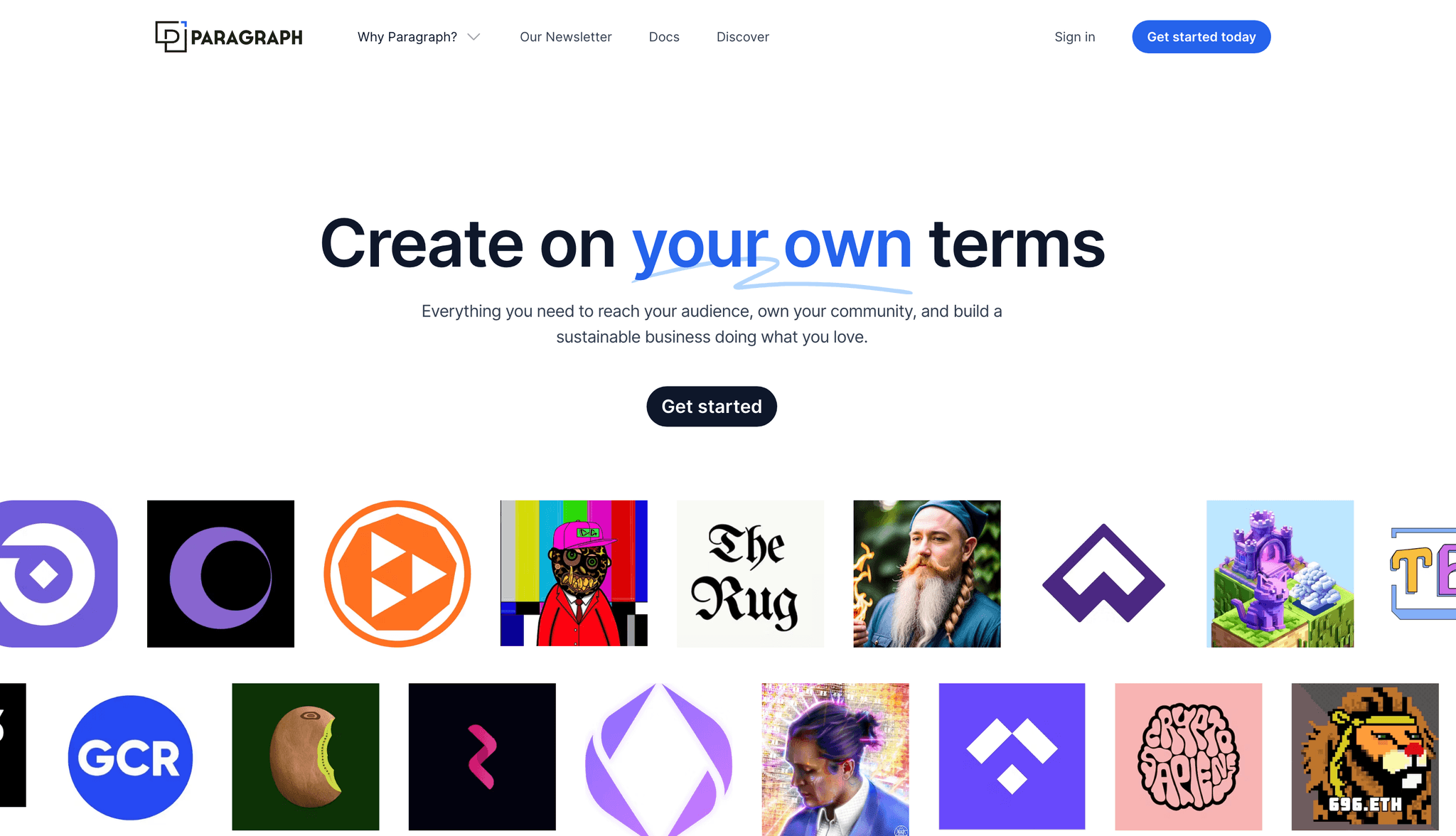Screen dimensions: 1456x836
Task: Click the orange play button brand icon
Action: (x=397, y=572)
